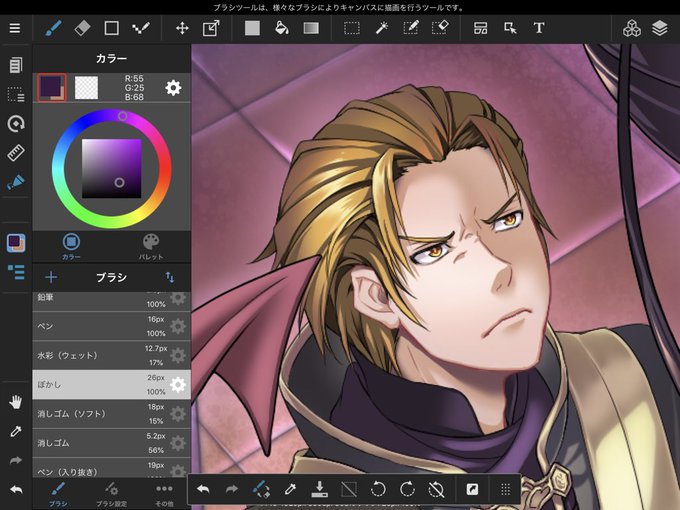Screen dimensions: 680x510
Task: Toggle brush/eraser switch in shortcut bar
Action: click(261, 490)
